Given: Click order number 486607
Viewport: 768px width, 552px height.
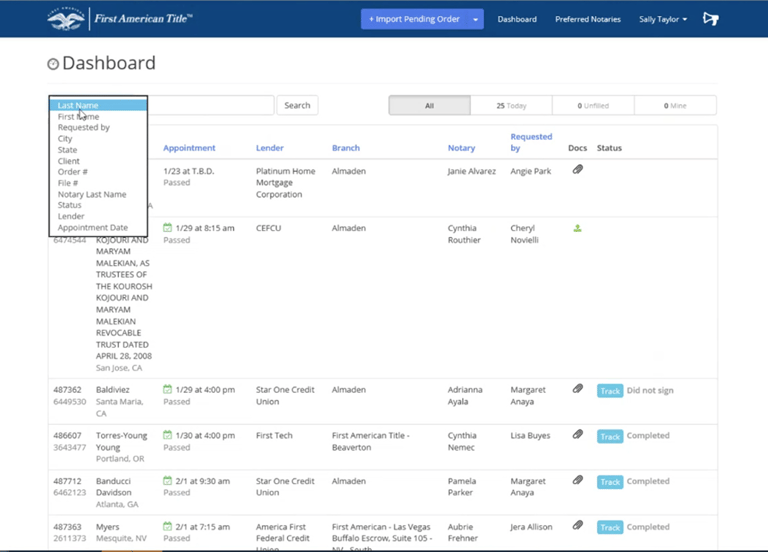Looking at the screenshot, I should click(67, 435).
